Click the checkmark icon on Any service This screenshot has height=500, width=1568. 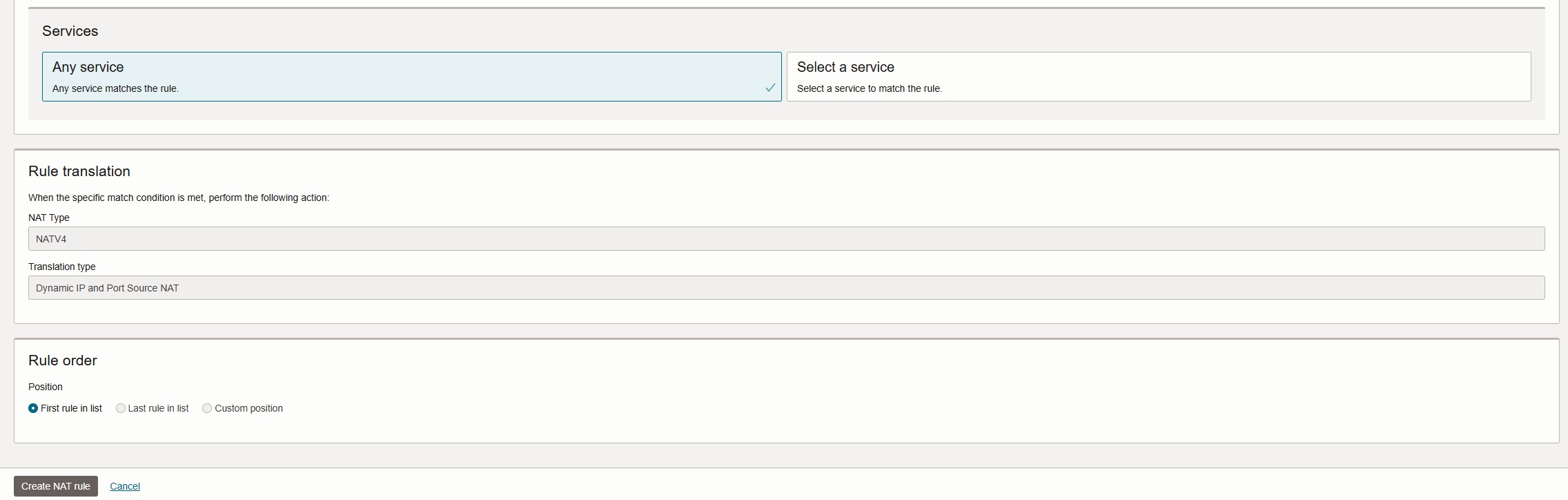point(770,88)
